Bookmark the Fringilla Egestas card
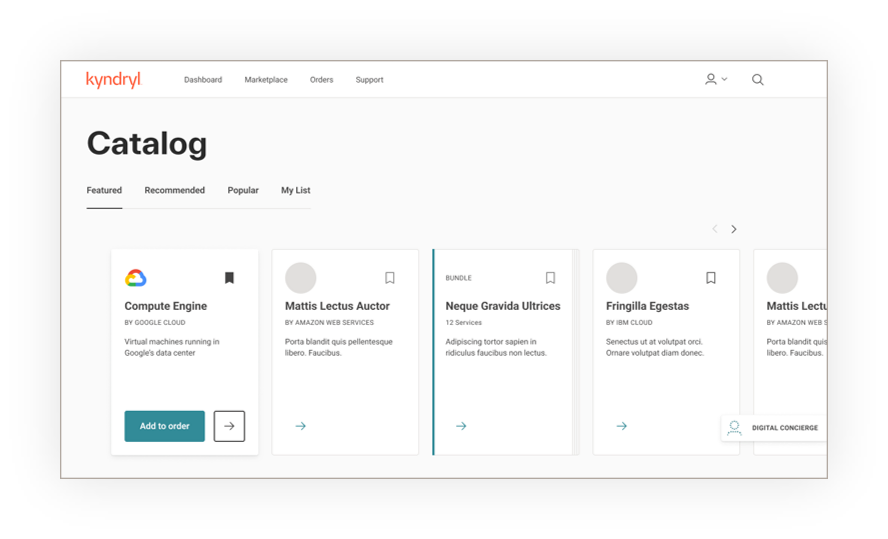 (711, 278)
